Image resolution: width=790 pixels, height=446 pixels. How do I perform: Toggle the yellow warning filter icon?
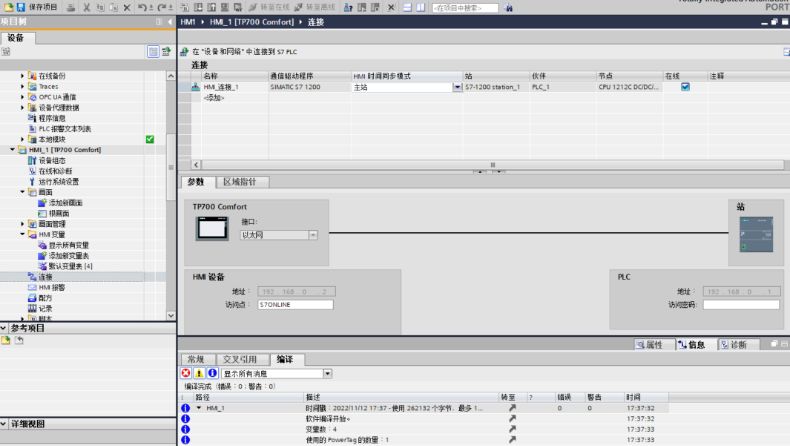pos(199,373)
